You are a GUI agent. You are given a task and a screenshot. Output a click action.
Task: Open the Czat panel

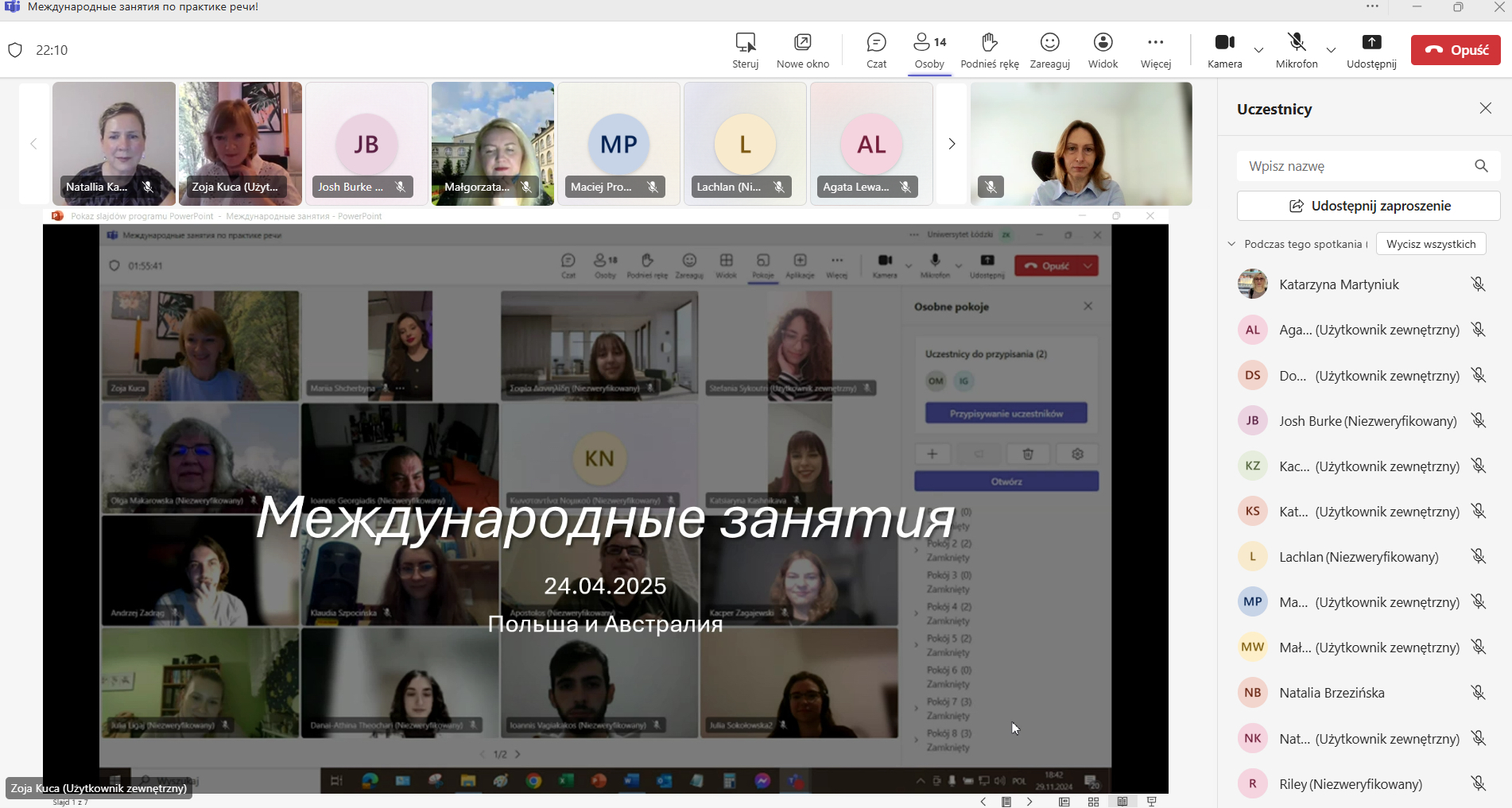pos(876,50)
